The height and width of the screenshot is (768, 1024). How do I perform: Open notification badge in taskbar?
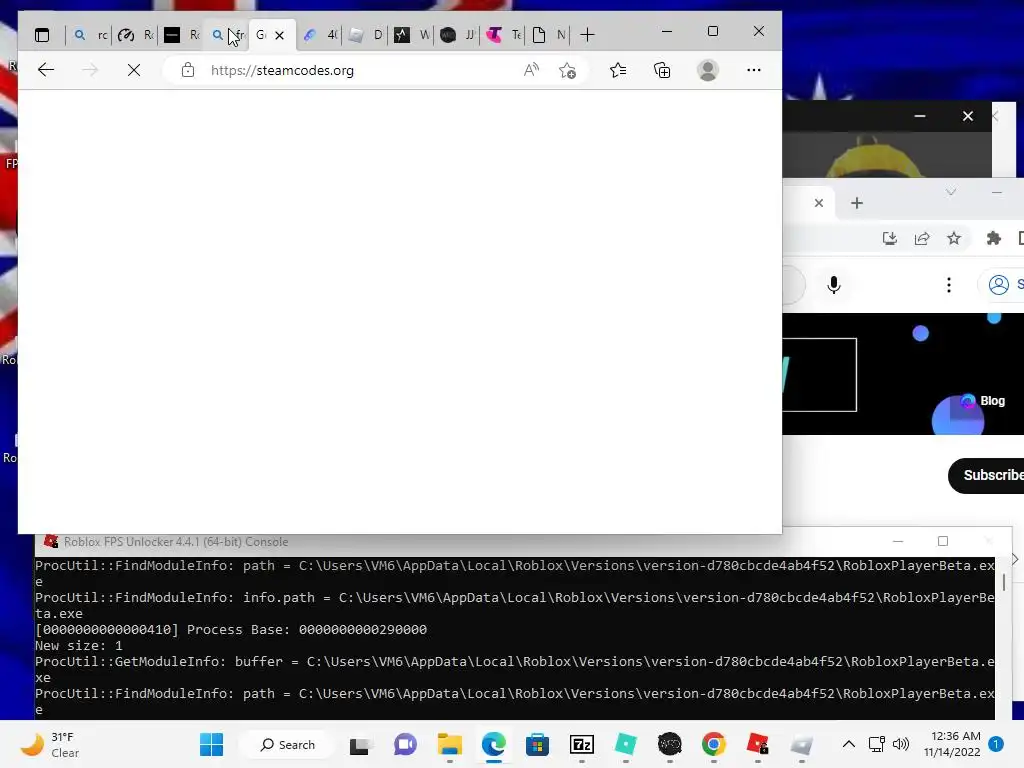point(996,744)
